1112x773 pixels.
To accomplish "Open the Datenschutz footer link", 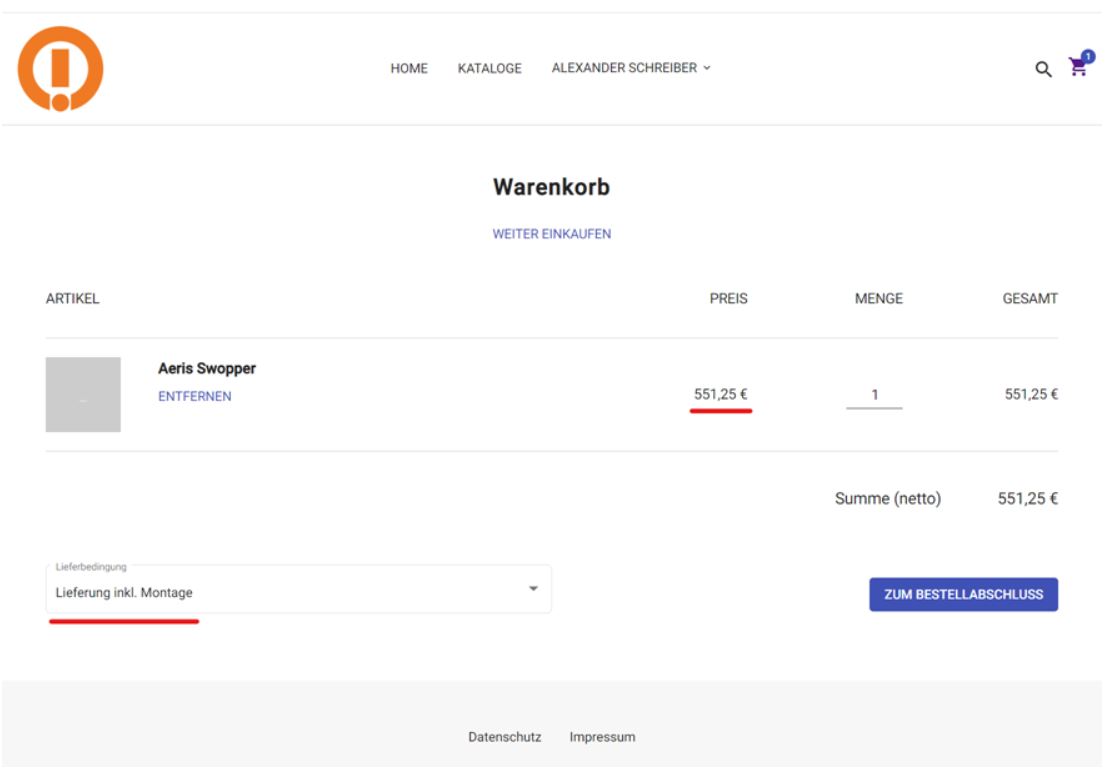I will (x=504, y=737).
